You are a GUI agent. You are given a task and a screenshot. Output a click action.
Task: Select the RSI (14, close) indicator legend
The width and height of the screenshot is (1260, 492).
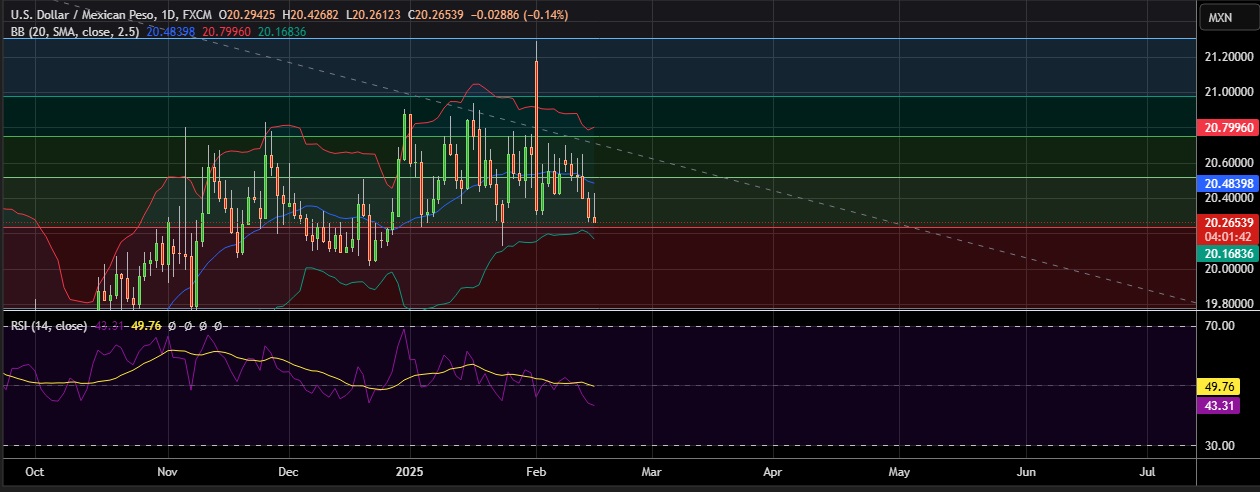coord(48,326)
